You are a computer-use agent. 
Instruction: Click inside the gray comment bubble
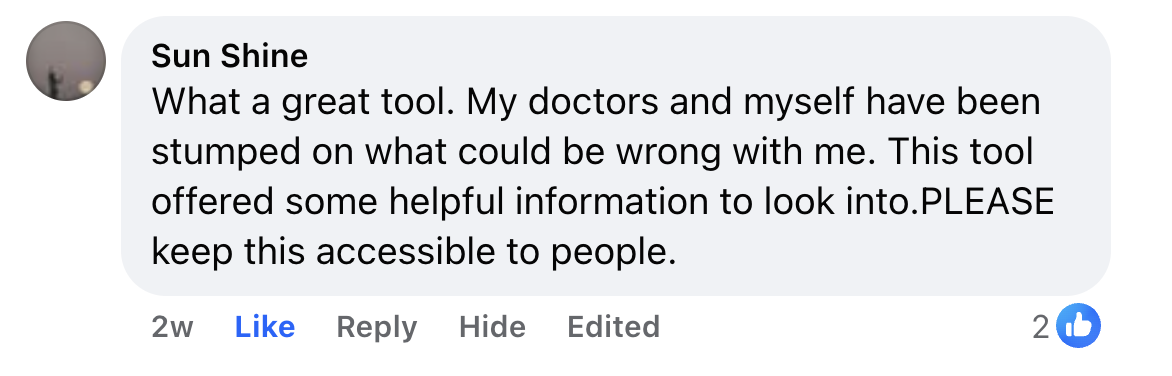click(616, 155)
